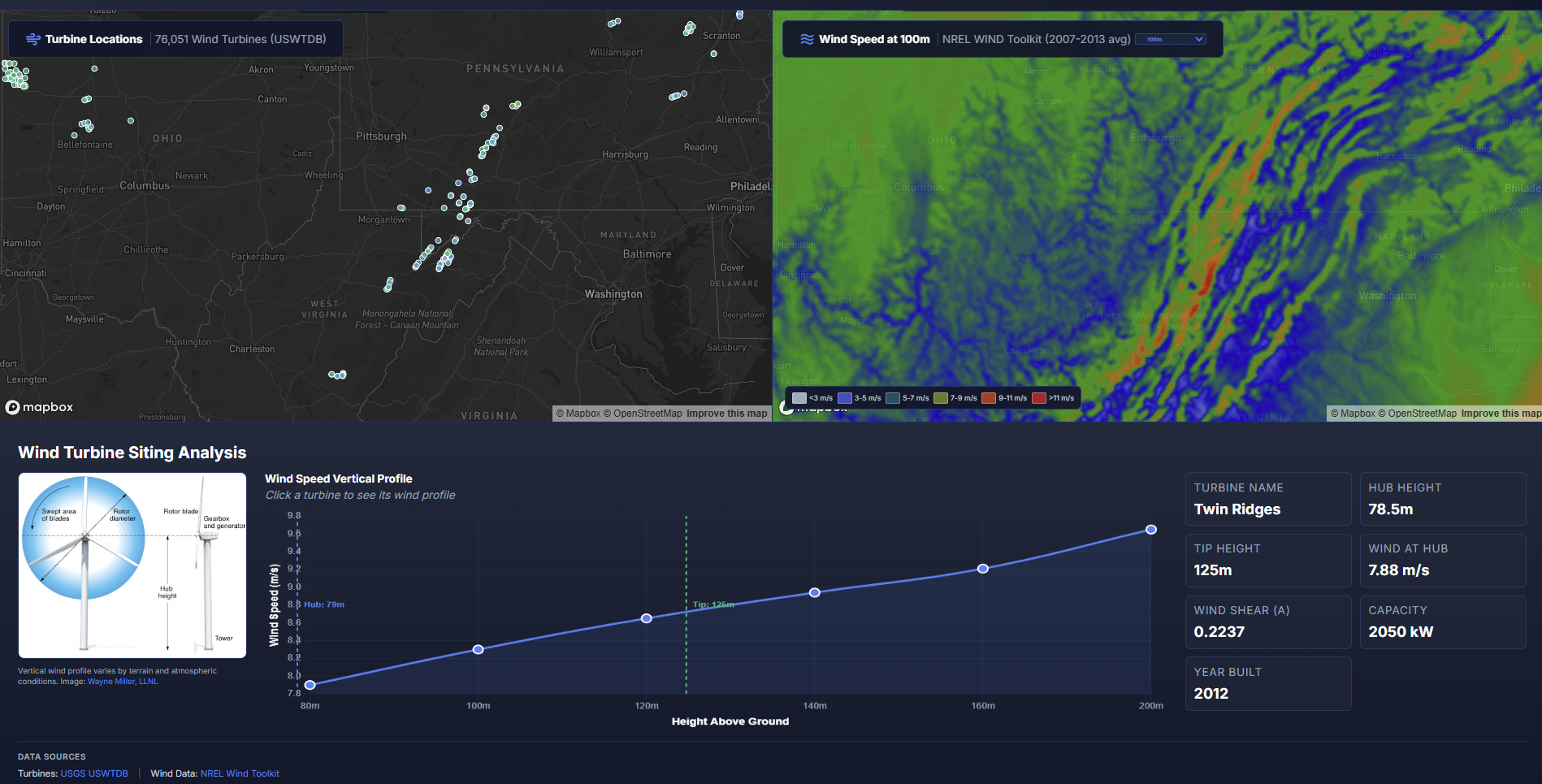Click the red >11 m/s legend swatch
The image size is (1542, 784).
(x=1038, y=398)
